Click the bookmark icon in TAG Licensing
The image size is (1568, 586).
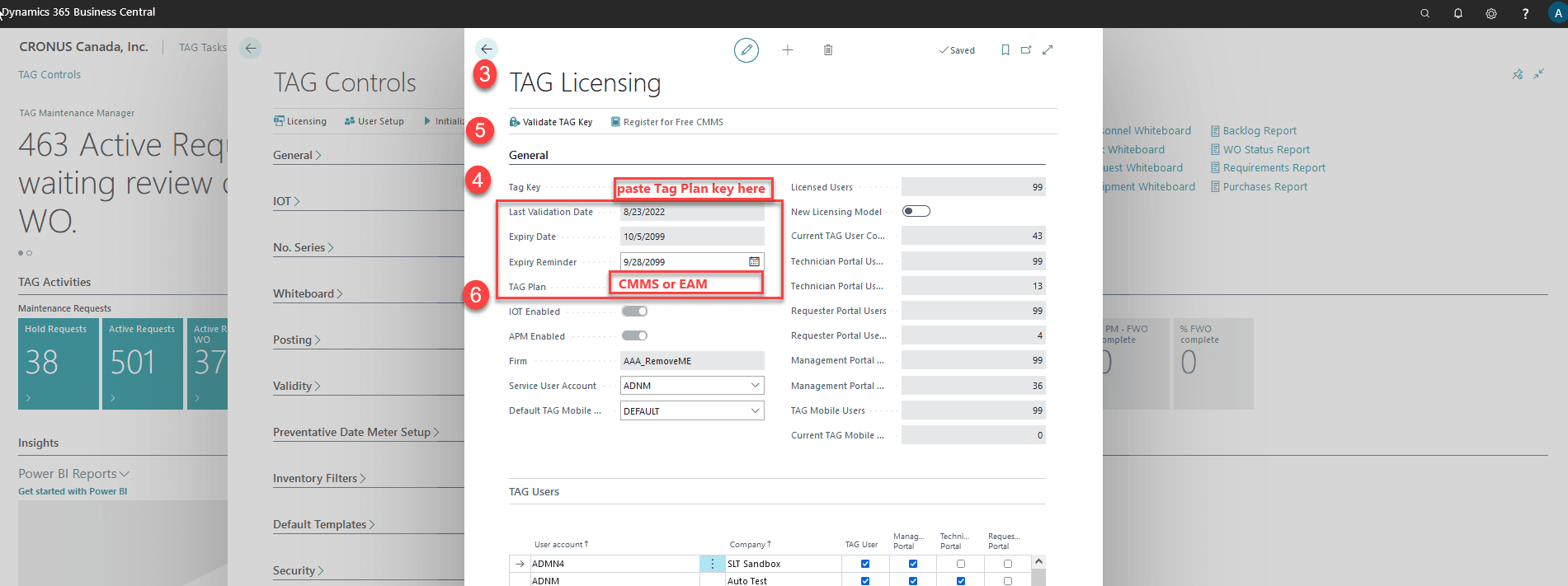(1005, 50)
